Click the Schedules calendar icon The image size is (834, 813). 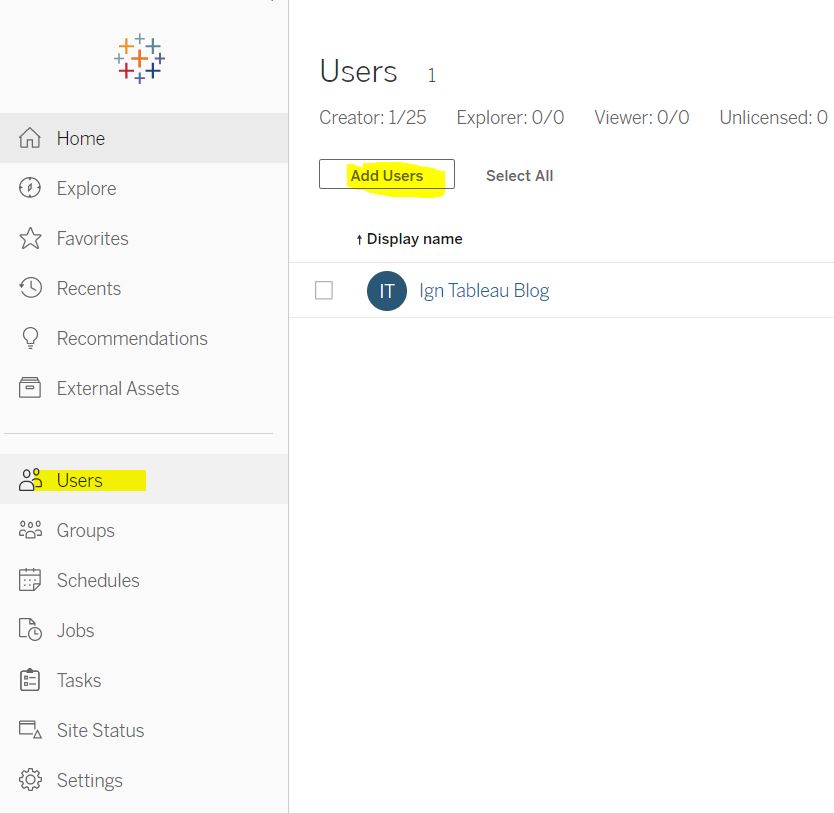[31, 581]
